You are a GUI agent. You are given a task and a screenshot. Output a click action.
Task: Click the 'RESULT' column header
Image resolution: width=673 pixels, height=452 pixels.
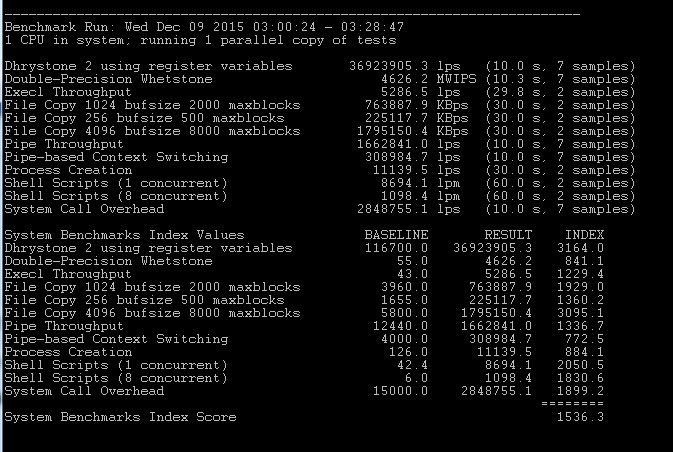[509, 235]
